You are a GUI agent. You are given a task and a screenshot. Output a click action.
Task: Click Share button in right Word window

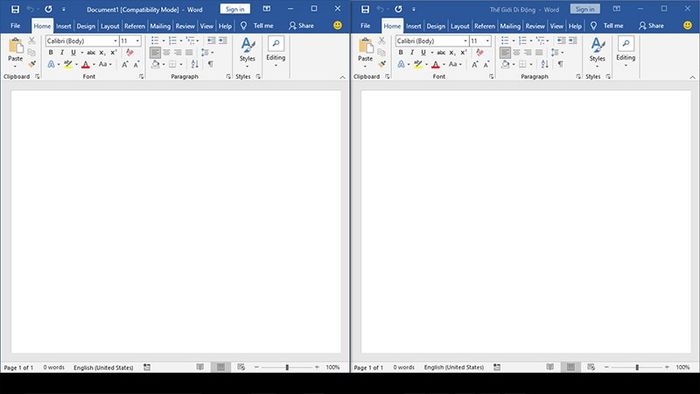[651, 26]
